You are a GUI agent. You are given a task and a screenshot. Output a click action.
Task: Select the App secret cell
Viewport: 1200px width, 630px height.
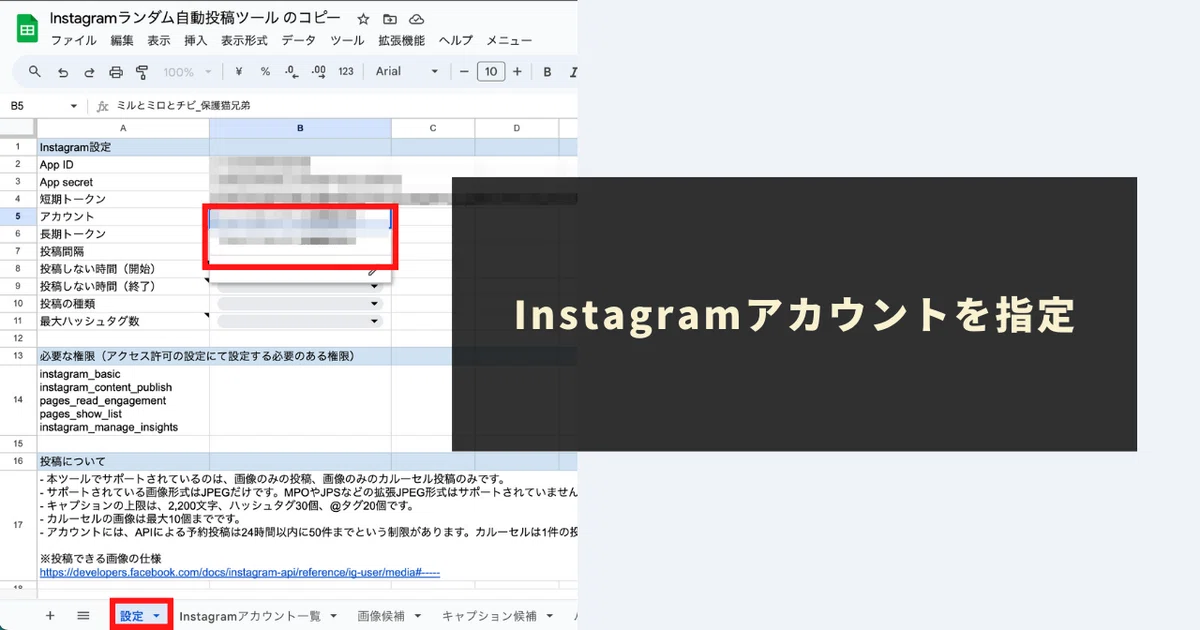pos(123,182)
